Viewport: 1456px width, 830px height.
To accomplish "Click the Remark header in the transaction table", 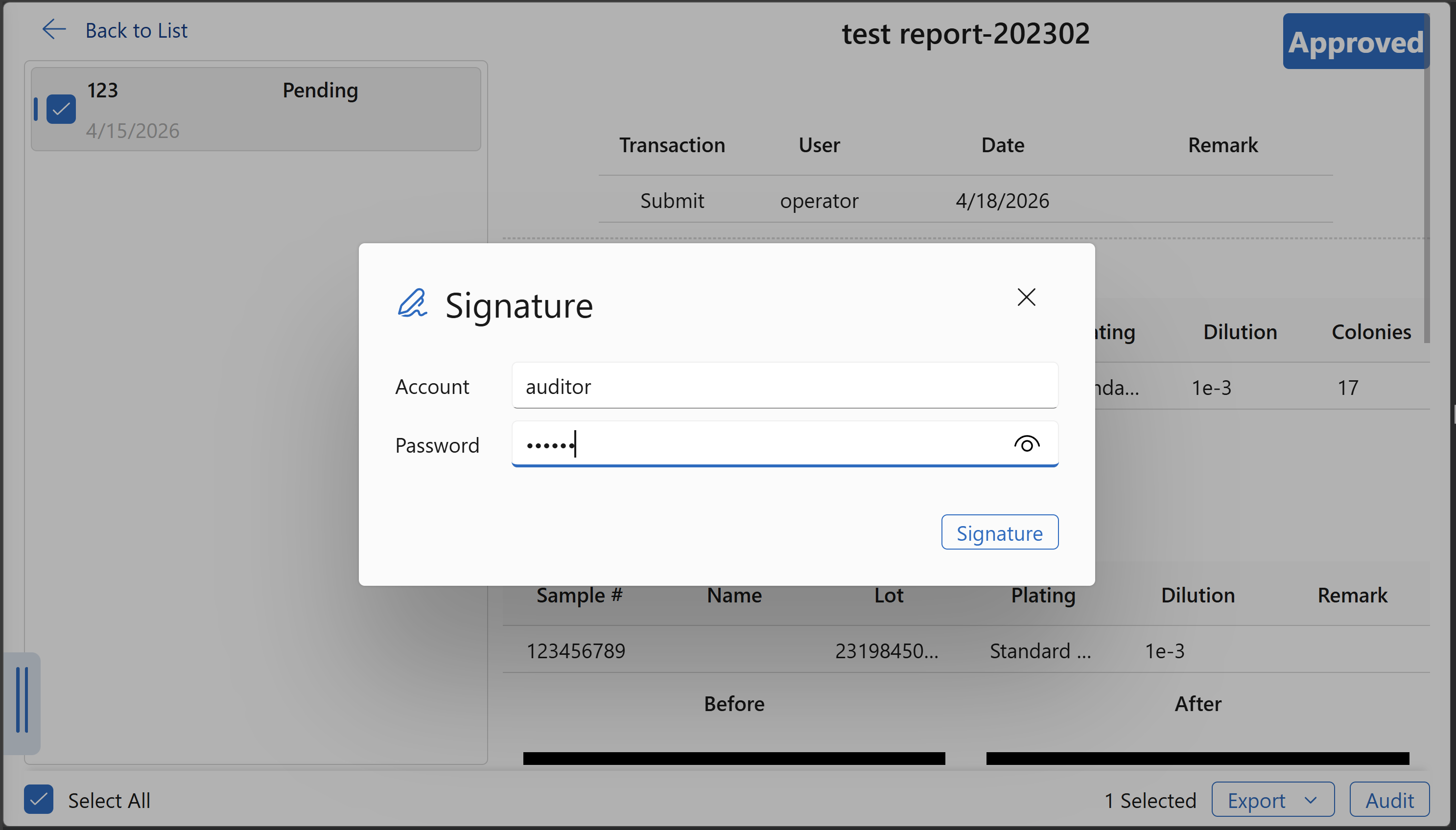I will 1223,145.
